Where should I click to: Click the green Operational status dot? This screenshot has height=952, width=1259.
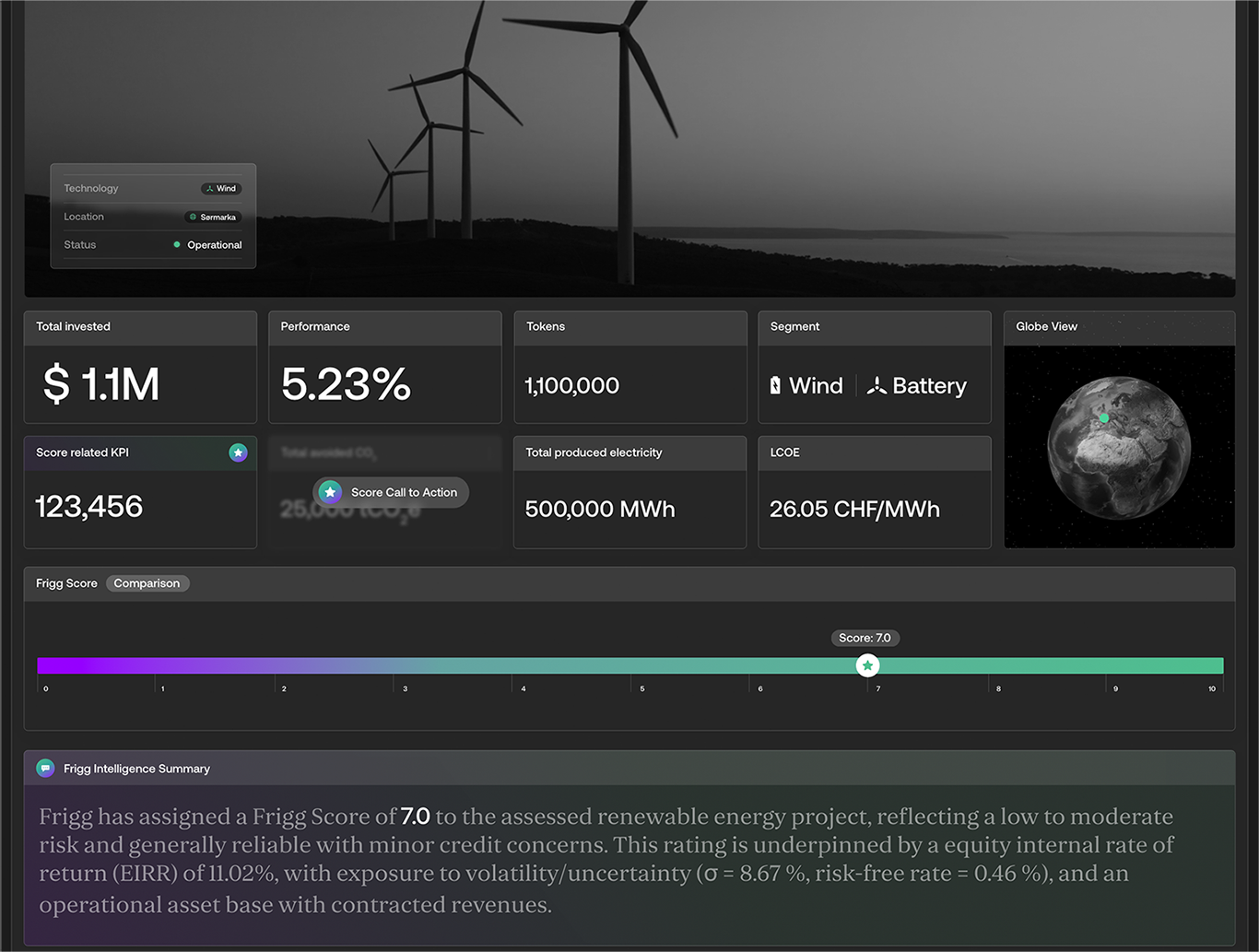[x=177, y=245]
